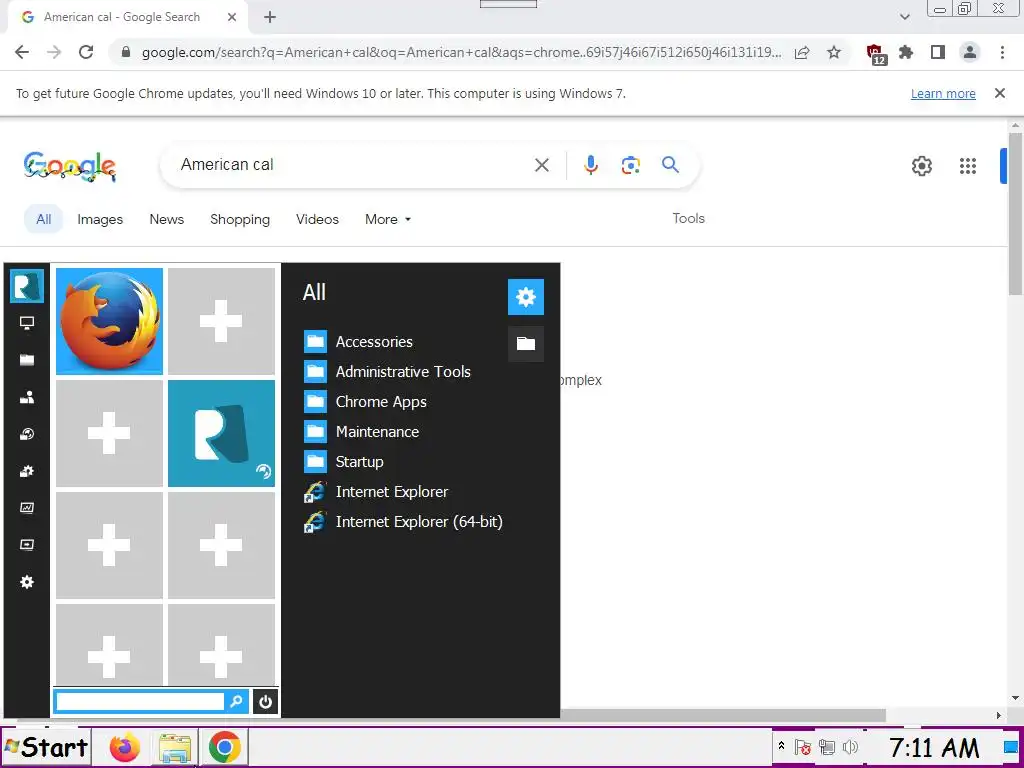Expand the Startup folder

[344, 462]
